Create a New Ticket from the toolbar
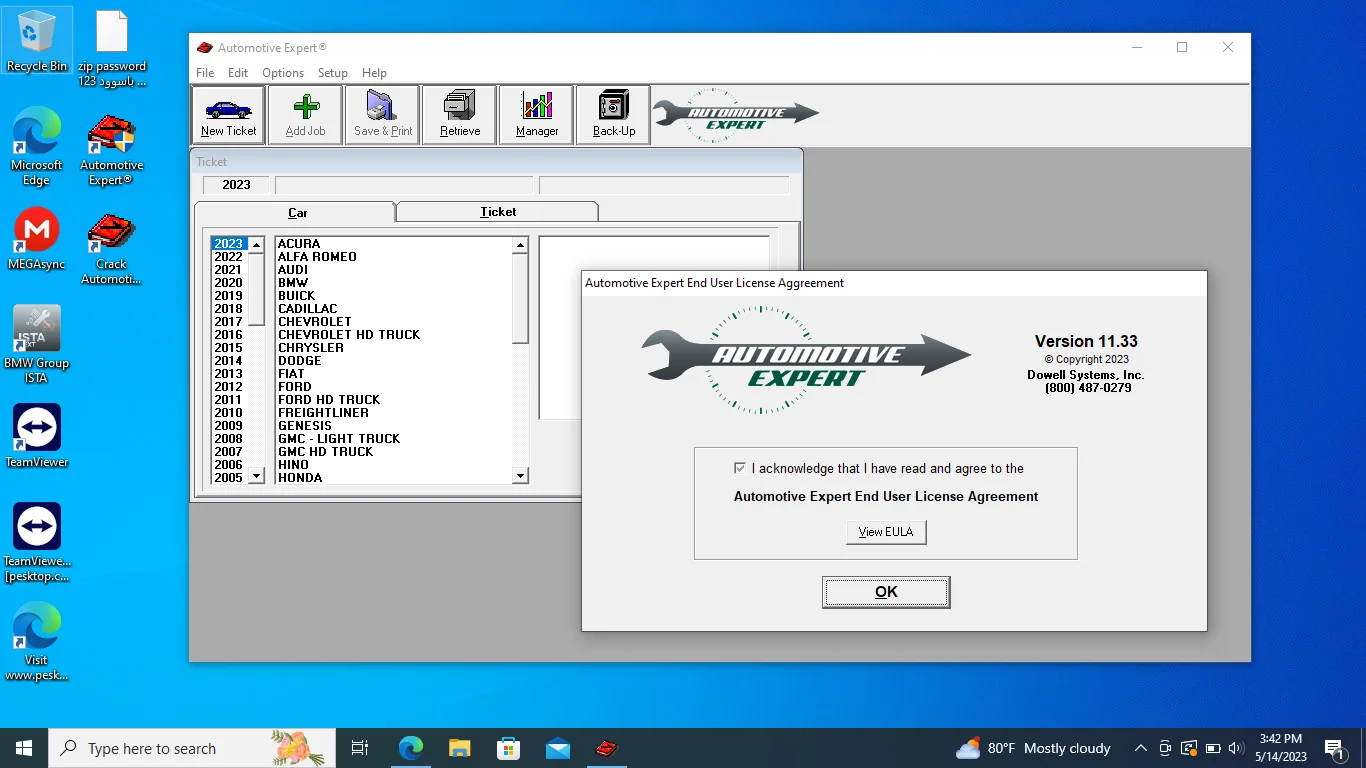The height and width of the screenshot is (768, 1366). 227,114
